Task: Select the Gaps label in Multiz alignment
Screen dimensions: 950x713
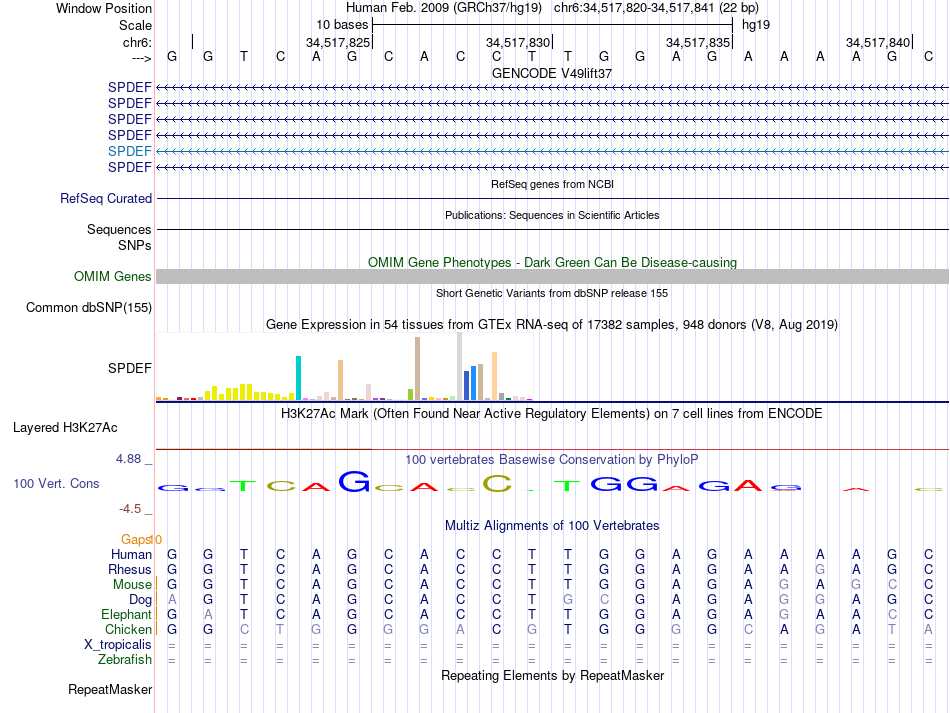Action: coord(136,539)
